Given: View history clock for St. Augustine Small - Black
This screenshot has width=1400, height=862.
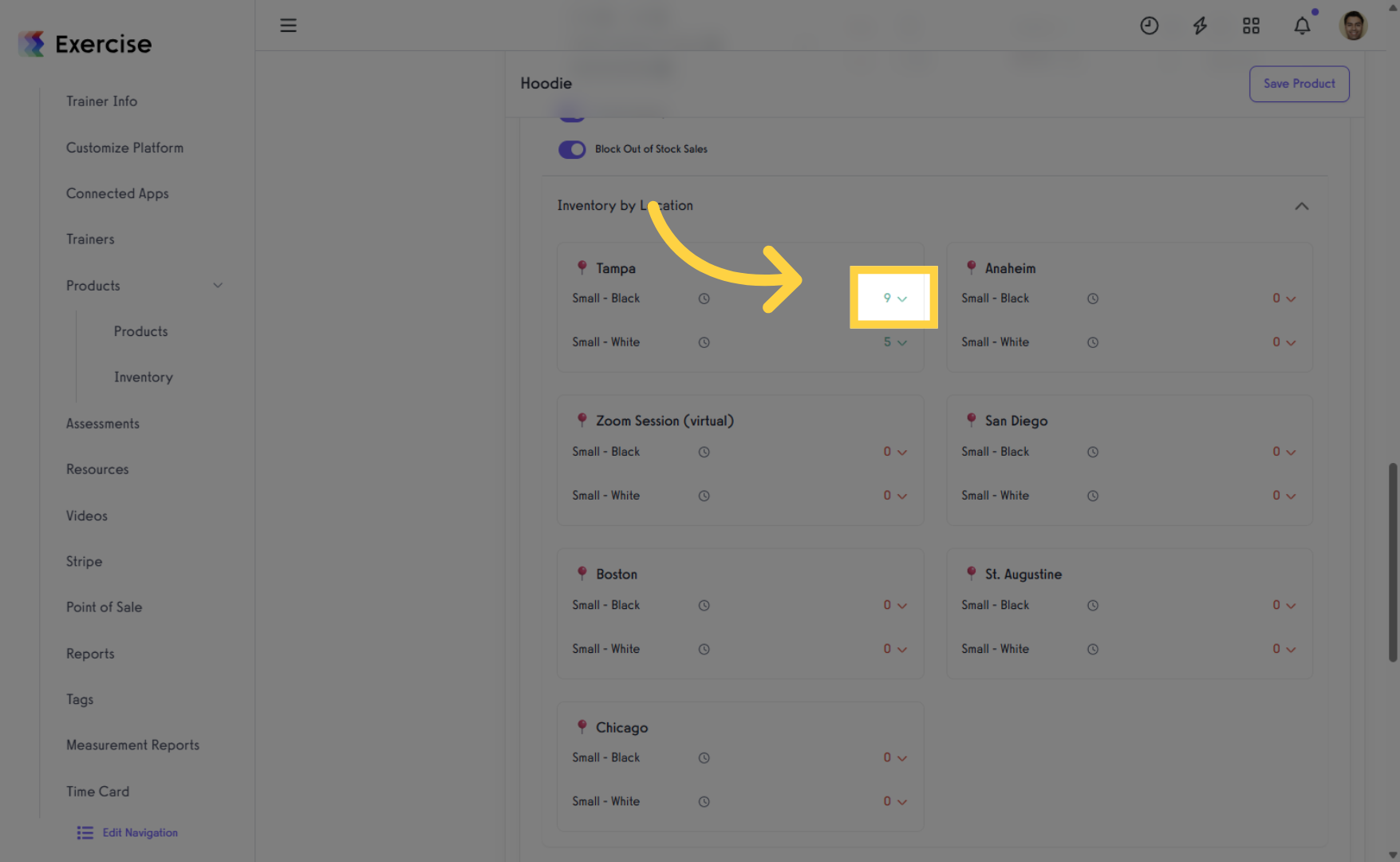Looking at the screenshot, I should [1093, 605].
